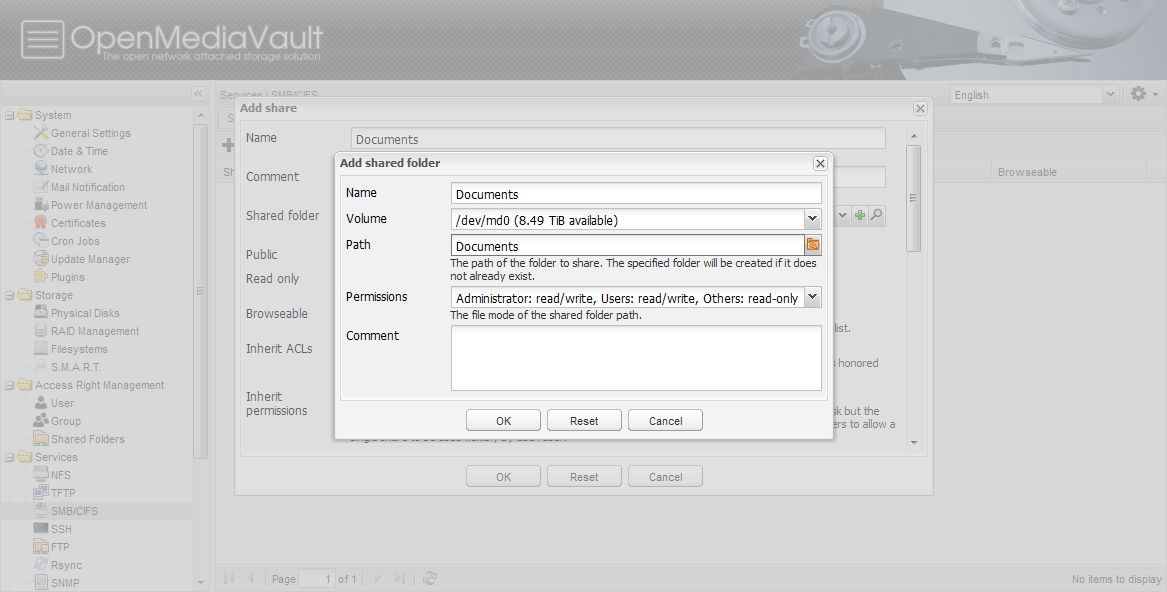Viewport: 1167px width, 592px height.
Task: Click the page number field
Action: pyautogui.click(x=316, y=579)
